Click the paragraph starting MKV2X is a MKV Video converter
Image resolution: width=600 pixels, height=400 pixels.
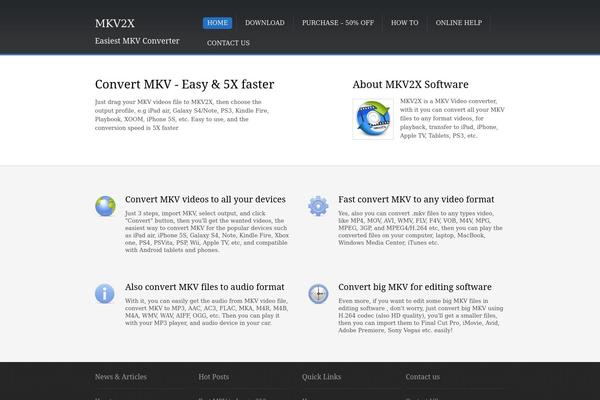[x=452, y=118]
